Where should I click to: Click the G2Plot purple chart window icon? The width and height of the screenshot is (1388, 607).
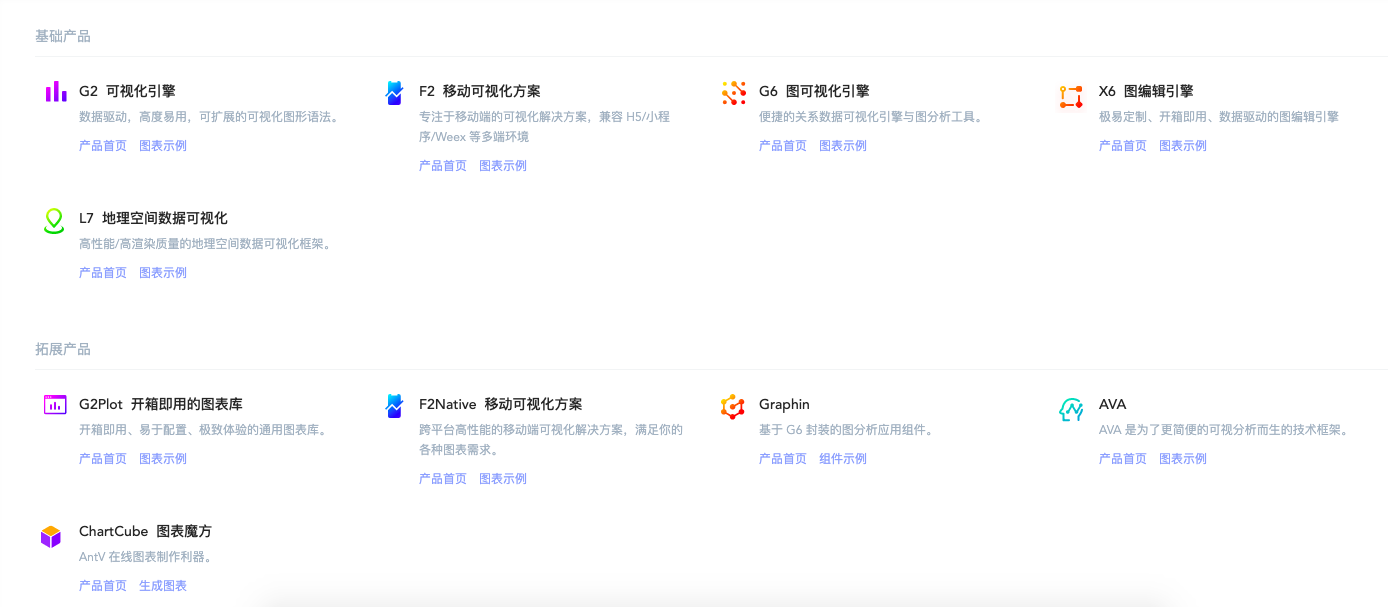coord(55,404)
